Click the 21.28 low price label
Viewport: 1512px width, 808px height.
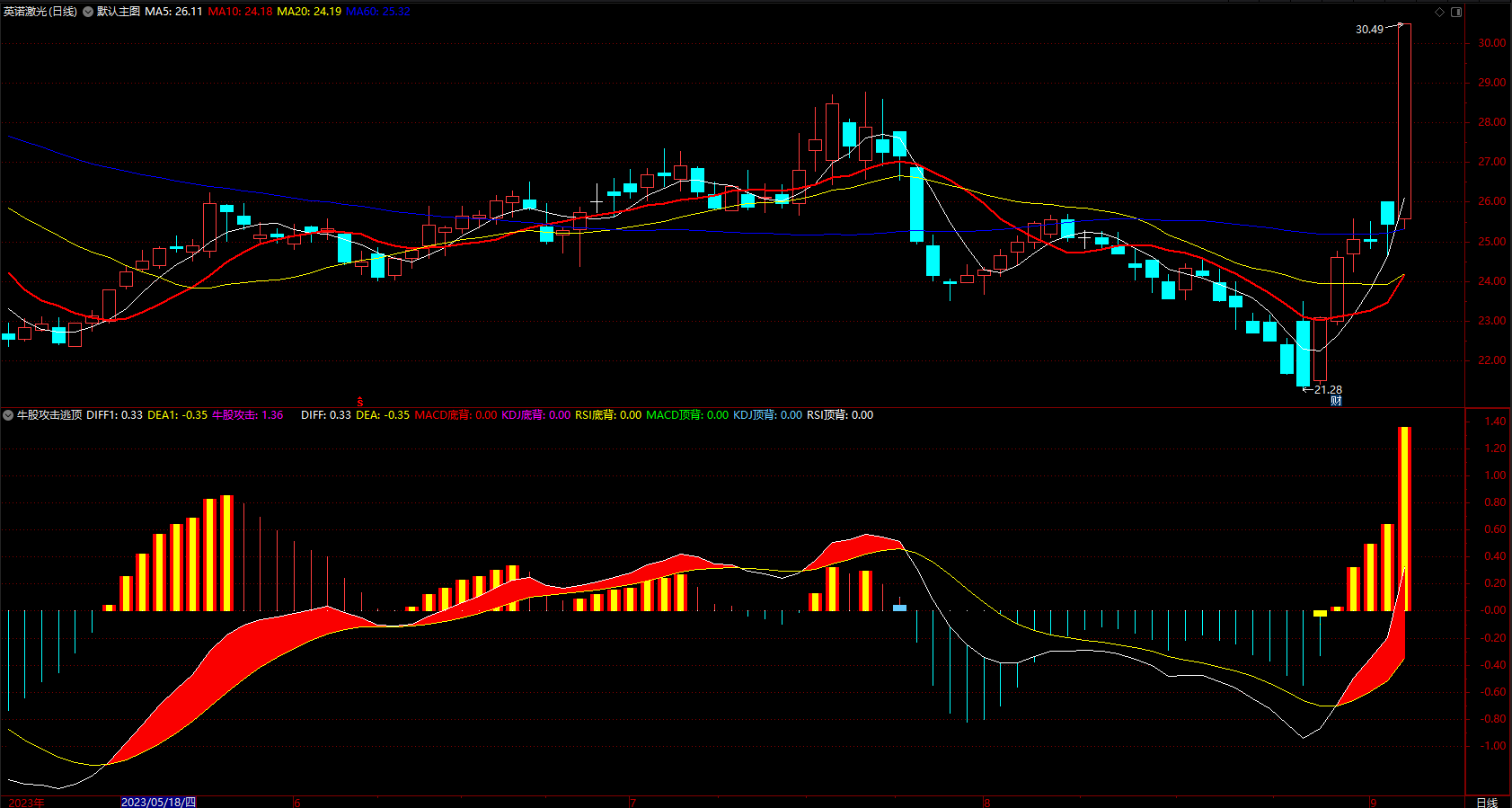click(x=1328, y=390)
